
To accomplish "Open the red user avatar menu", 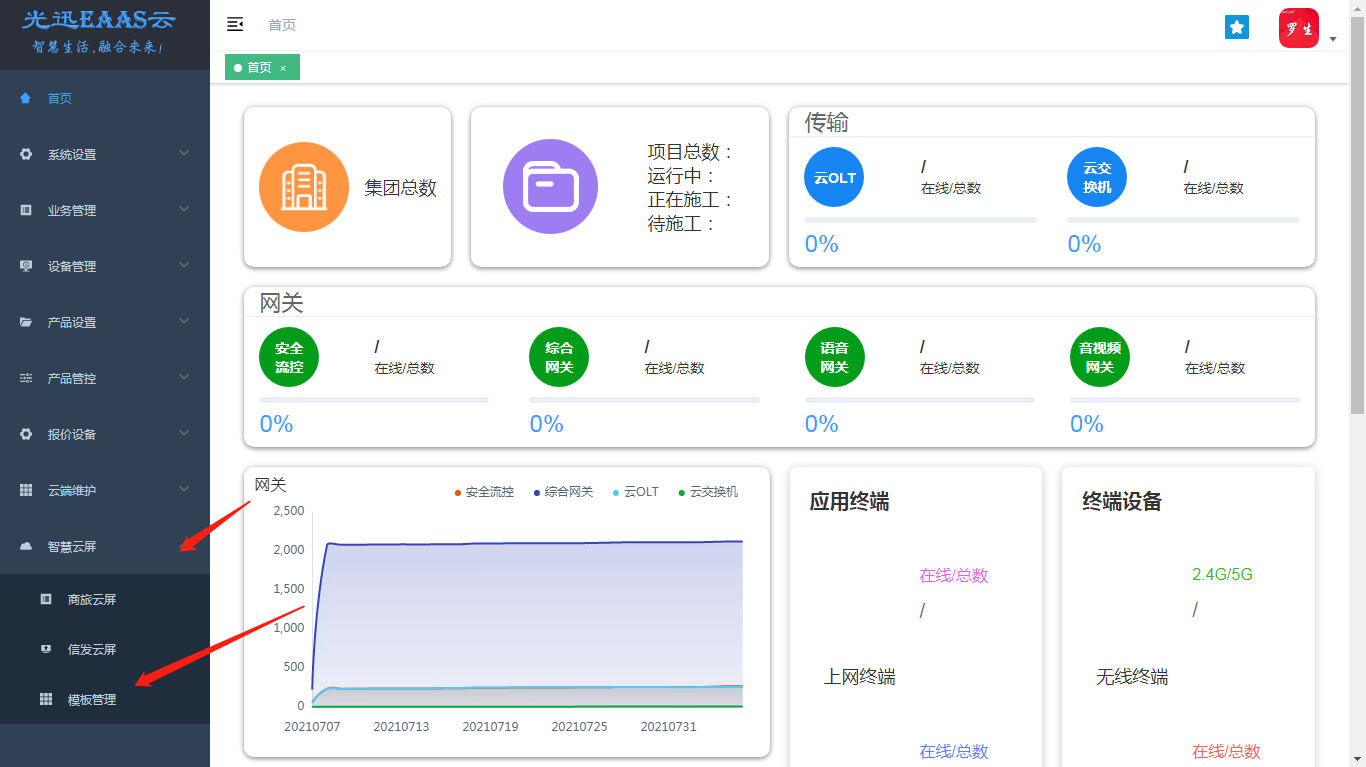I will [1299, 29].
